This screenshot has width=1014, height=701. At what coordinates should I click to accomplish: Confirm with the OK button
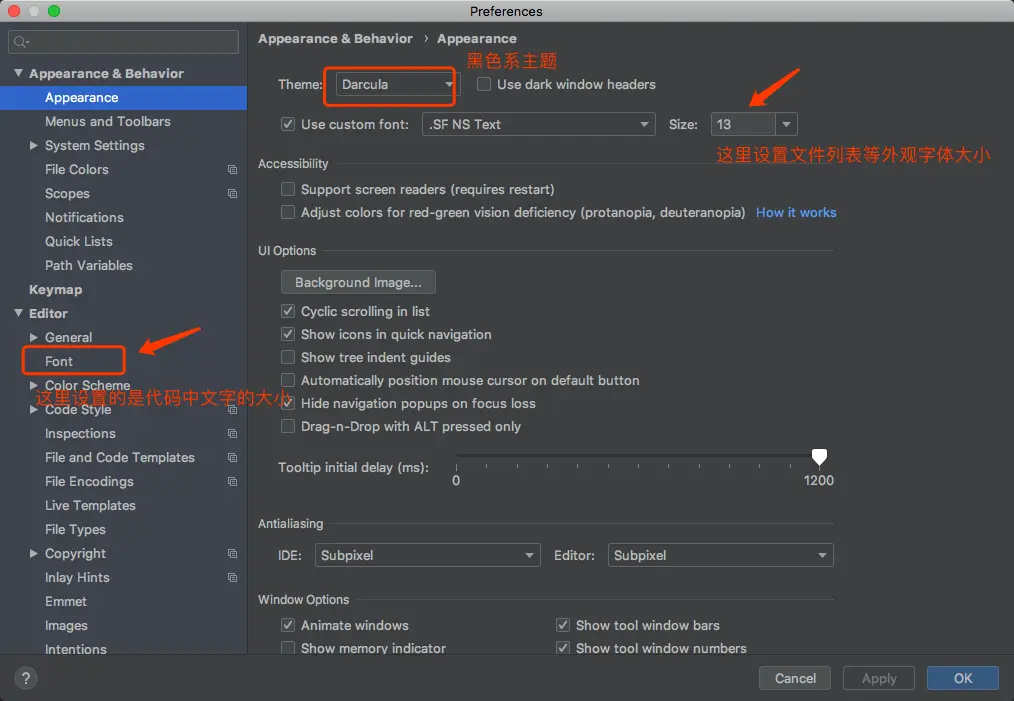coord(963,678)
